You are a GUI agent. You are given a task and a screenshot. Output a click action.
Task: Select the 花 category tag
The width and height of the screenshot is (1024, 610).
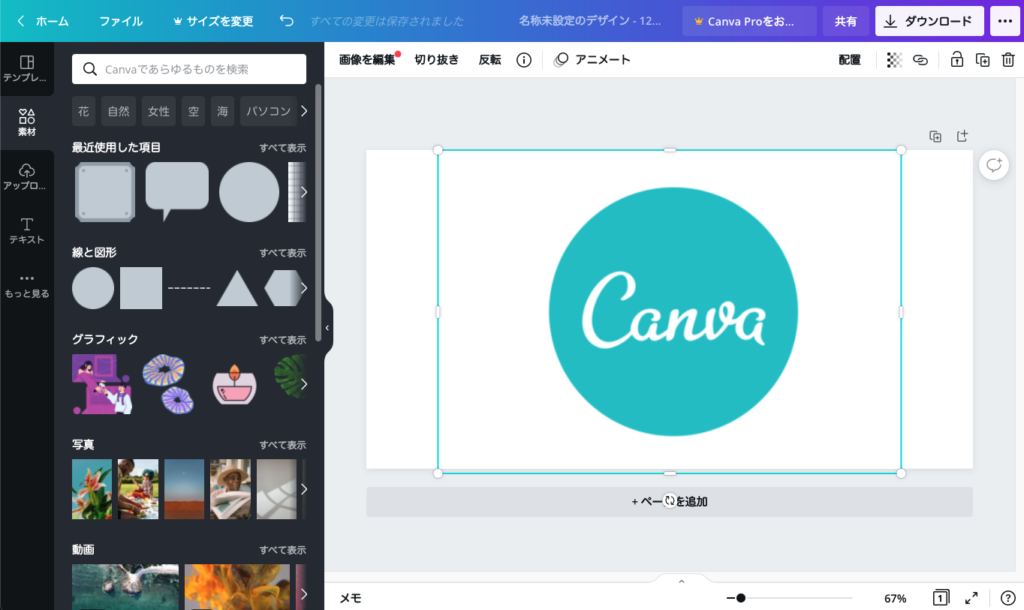tap(84, 111)
